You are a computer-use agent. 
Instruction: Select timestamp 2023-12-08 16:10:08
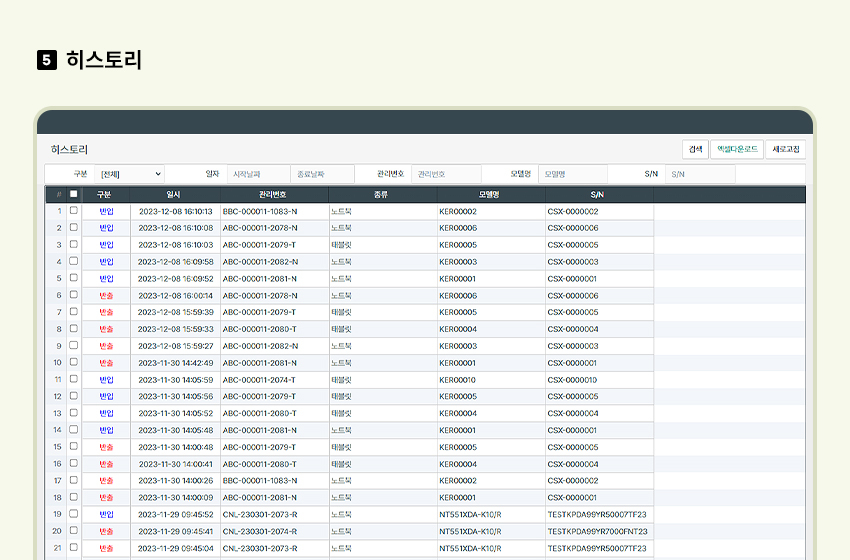point(176,228)
